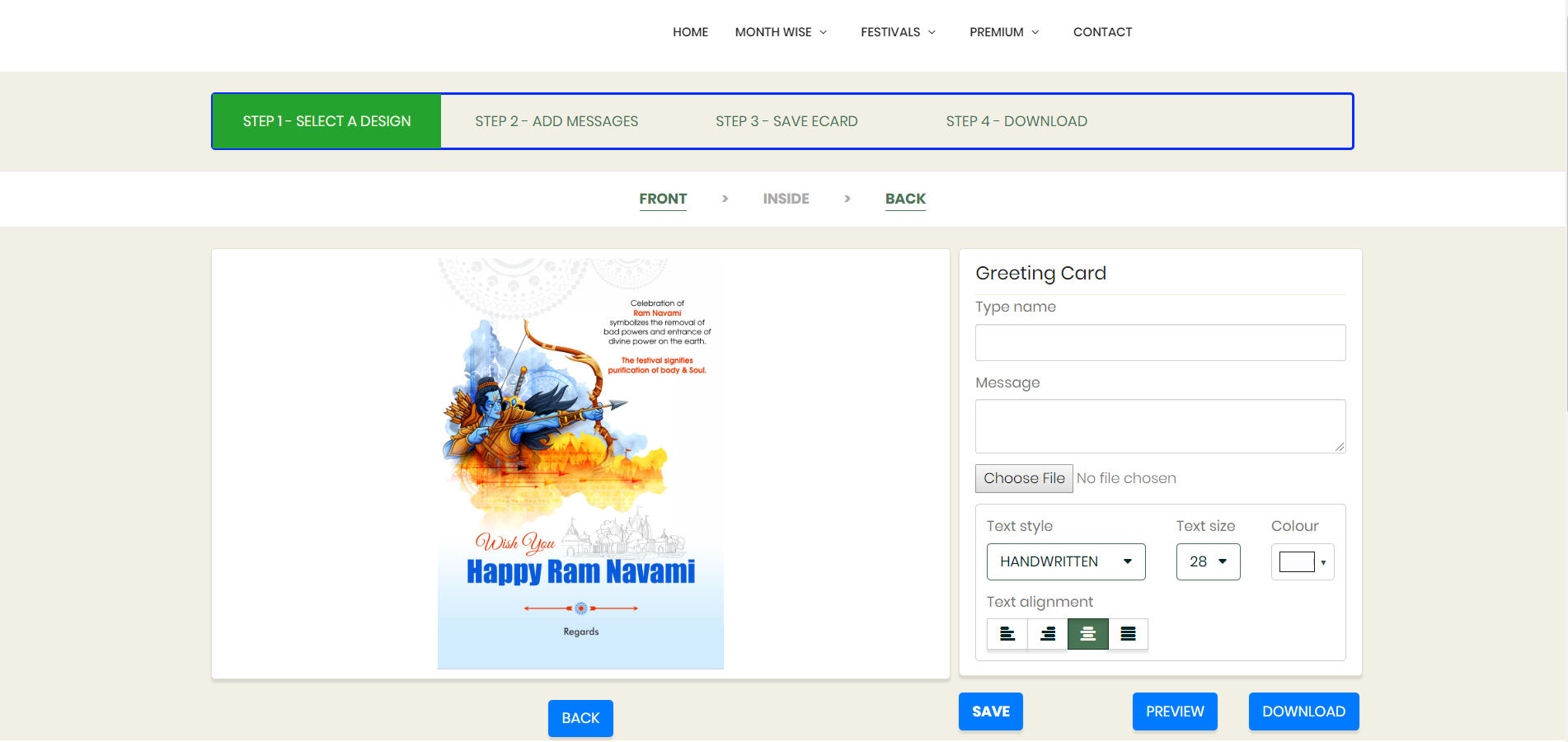The height and width of the screenshot is (742, 1568).
Task: Click the Choose File upload button
Action: pyautogui.click(x=1024, y=478)
